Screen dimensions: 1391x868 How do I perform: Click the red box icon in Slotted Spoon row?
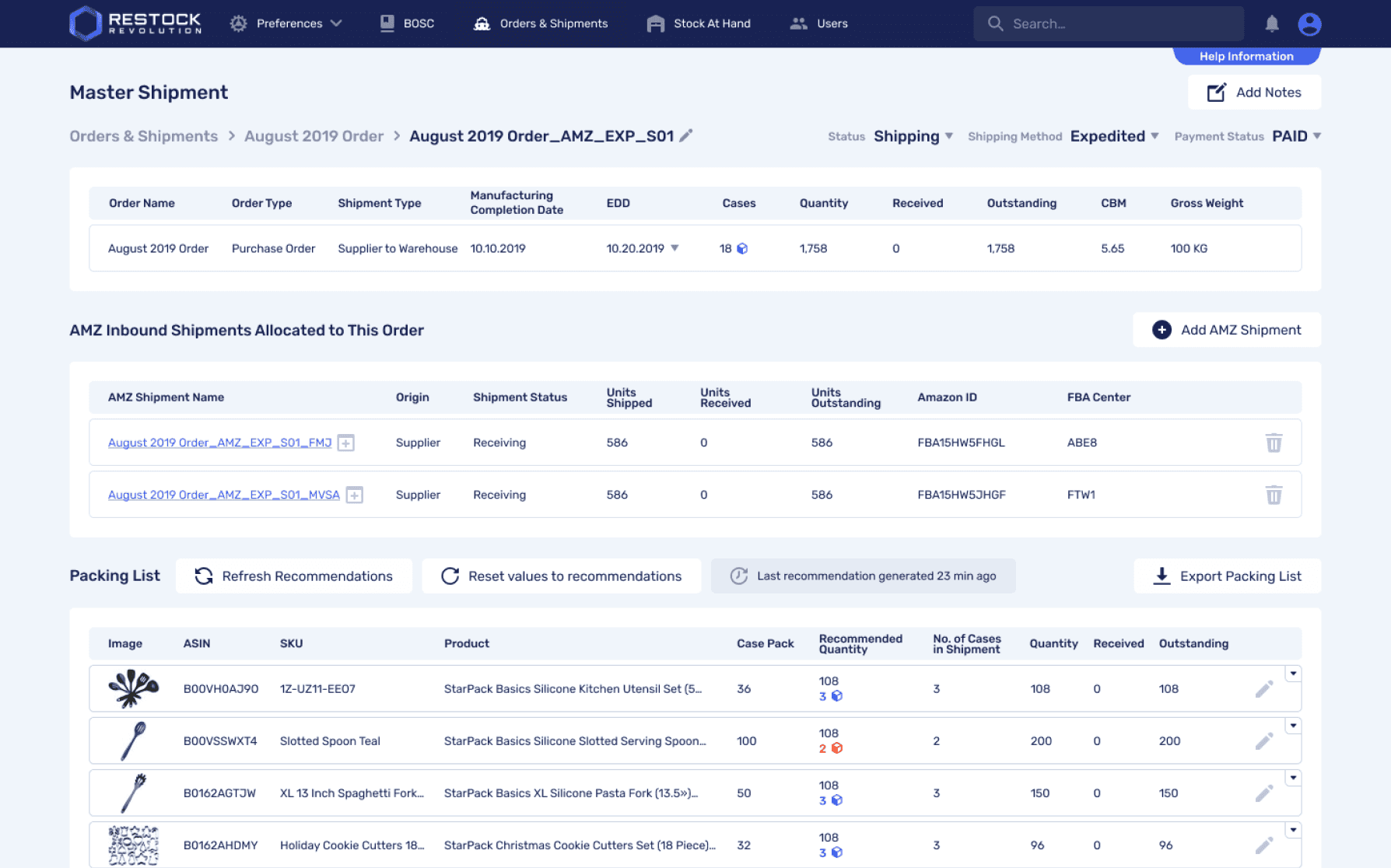(x=837, y=748)
